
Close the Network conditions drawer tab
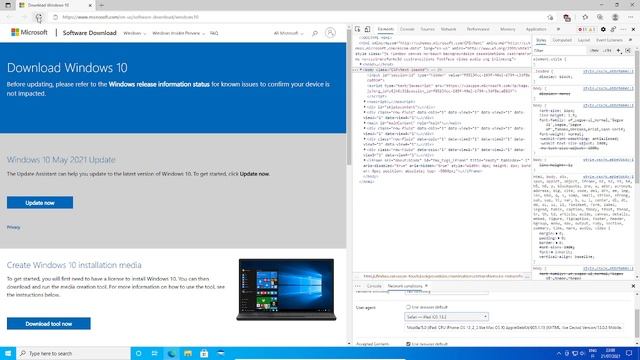click(427, 286)
